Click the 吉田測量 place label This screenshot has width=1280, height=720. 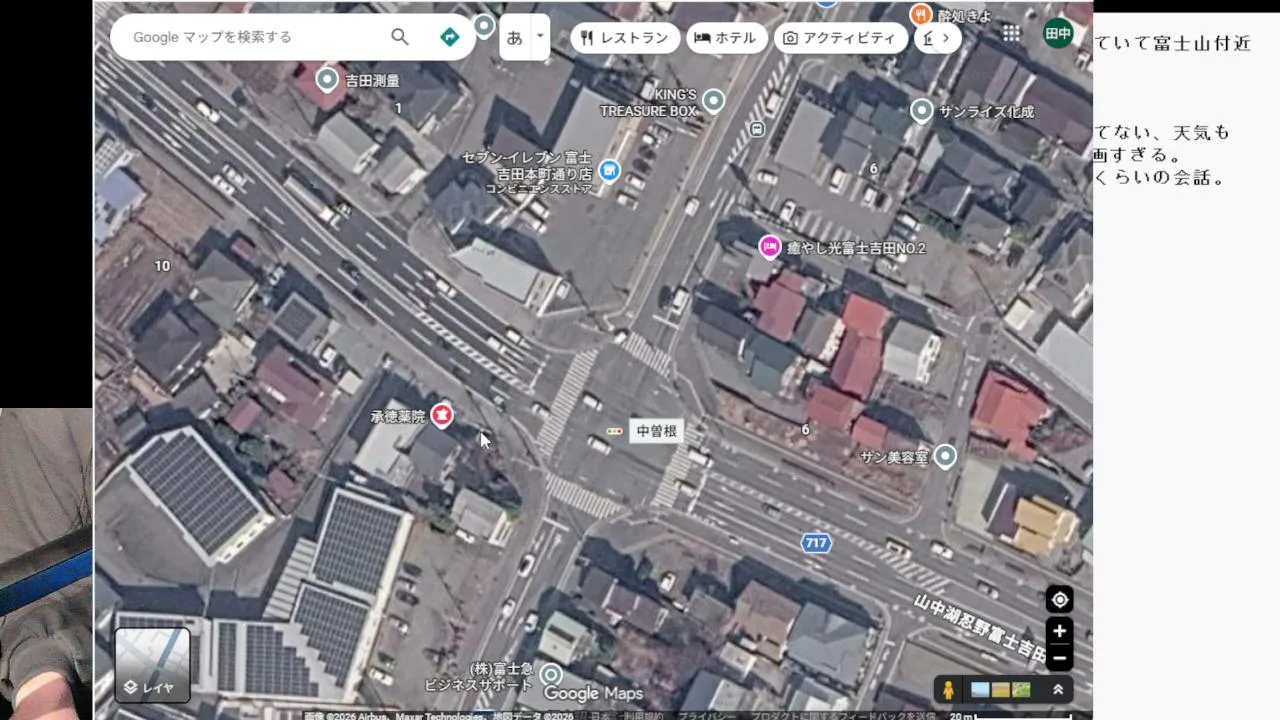[372, 80]
